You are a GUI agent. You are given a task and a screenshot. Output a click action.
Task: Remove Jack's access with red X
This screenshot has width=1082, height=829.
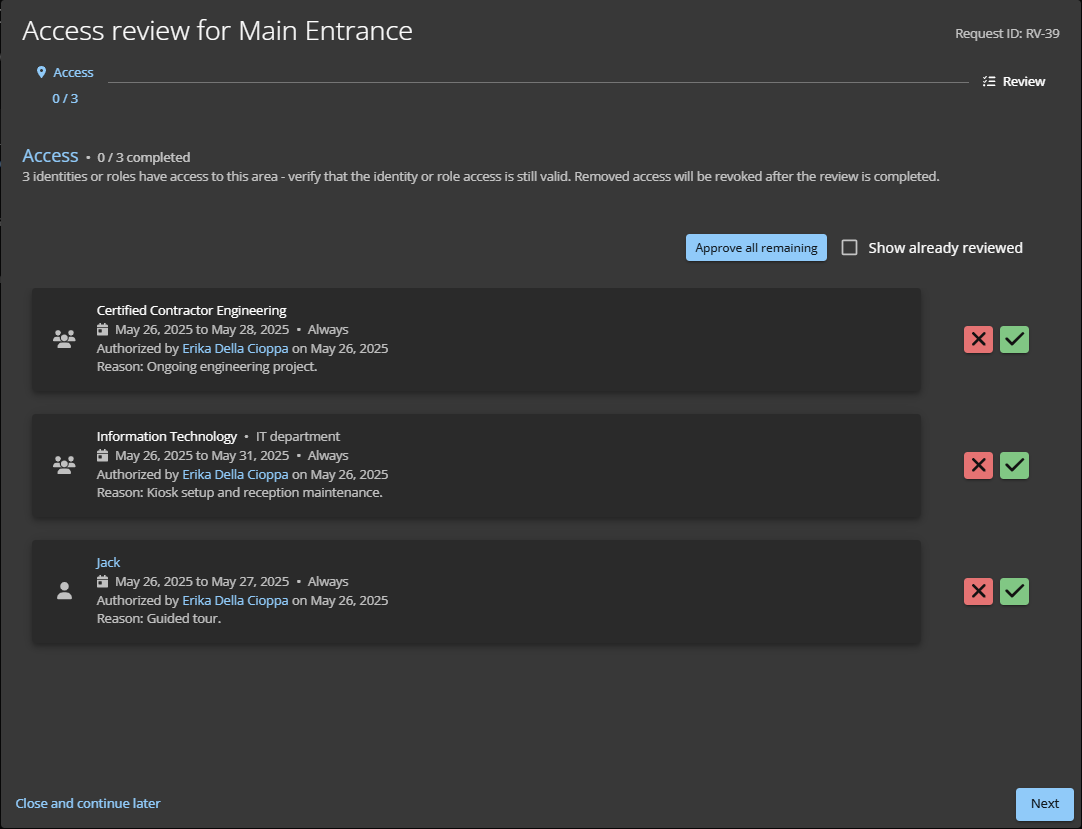(978, 592)
